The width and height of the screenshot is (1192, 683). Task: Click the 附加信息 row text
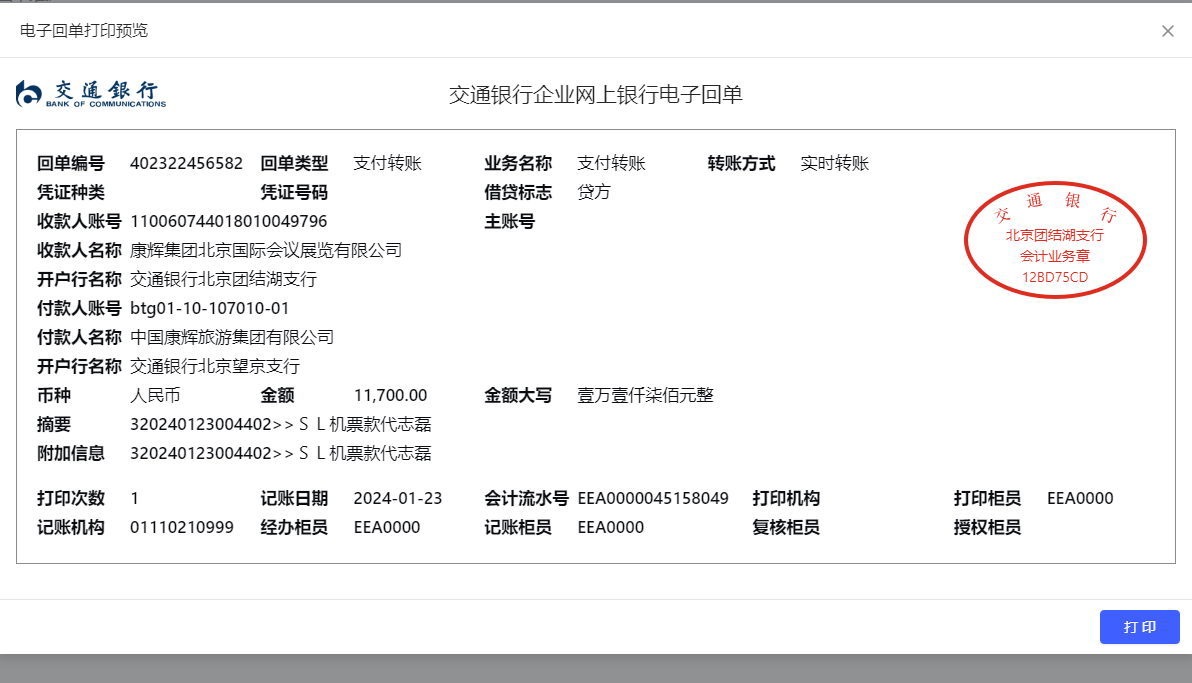280,453
